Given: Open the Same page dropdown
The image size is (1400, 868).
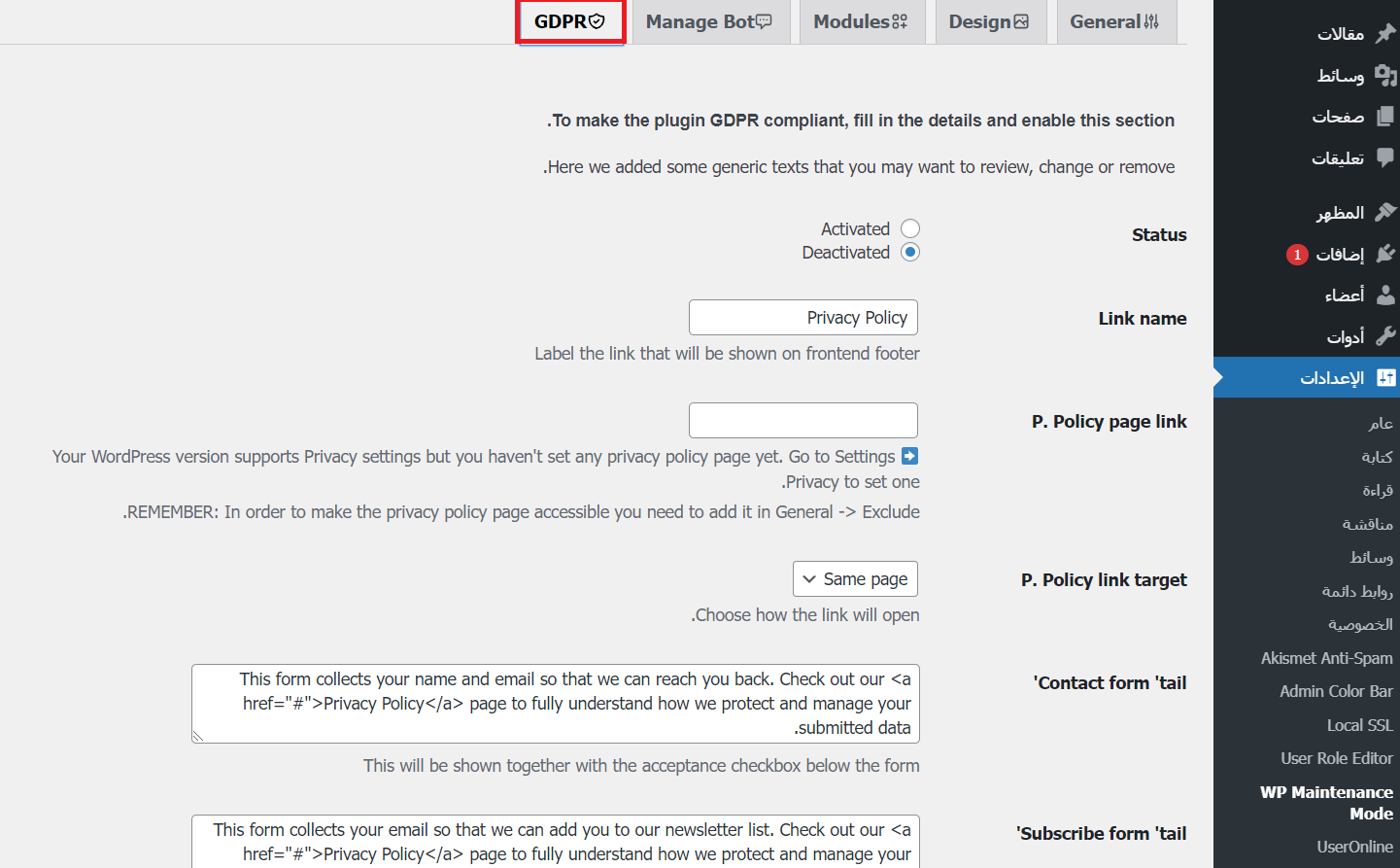Looking at the screenshot, I should pos(855,579).
